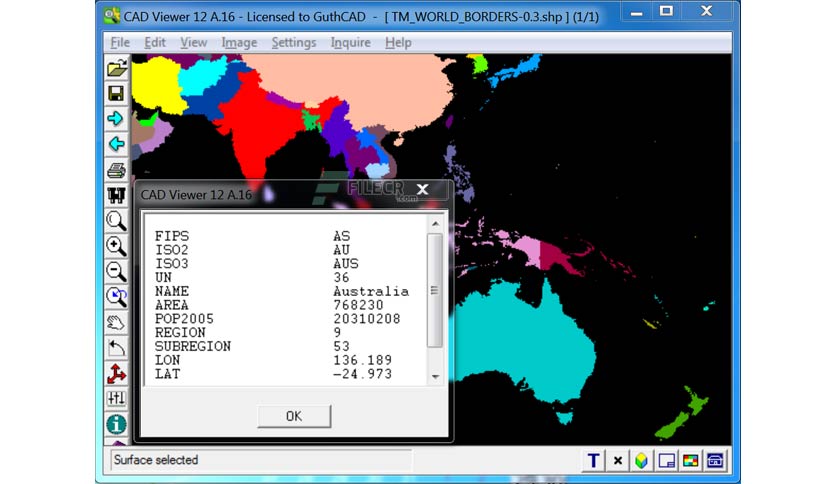
Task: Open the Image menu
Action: (x=239, y=43)
